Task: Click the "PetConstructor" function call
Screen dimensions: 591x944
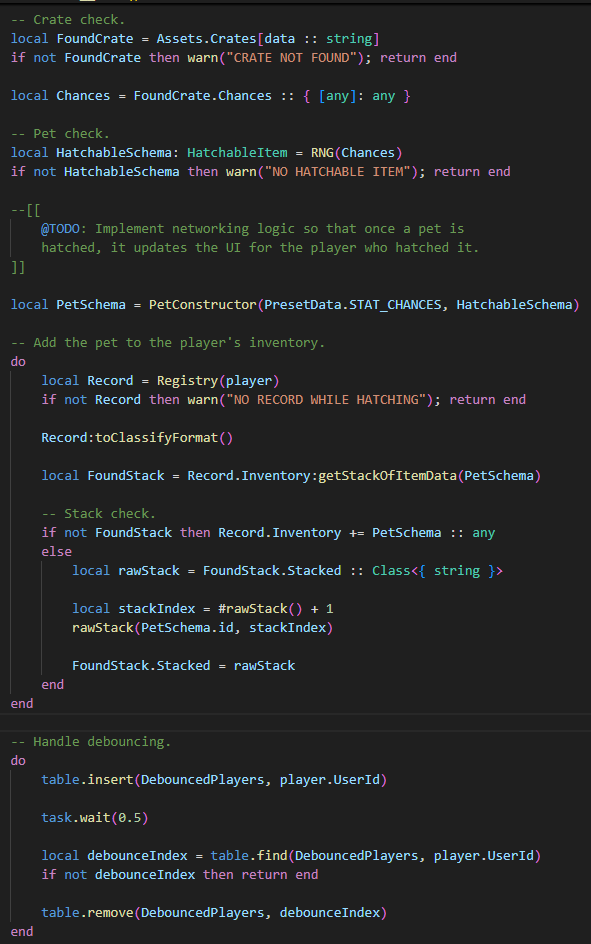Action: (x=202, y=305)
